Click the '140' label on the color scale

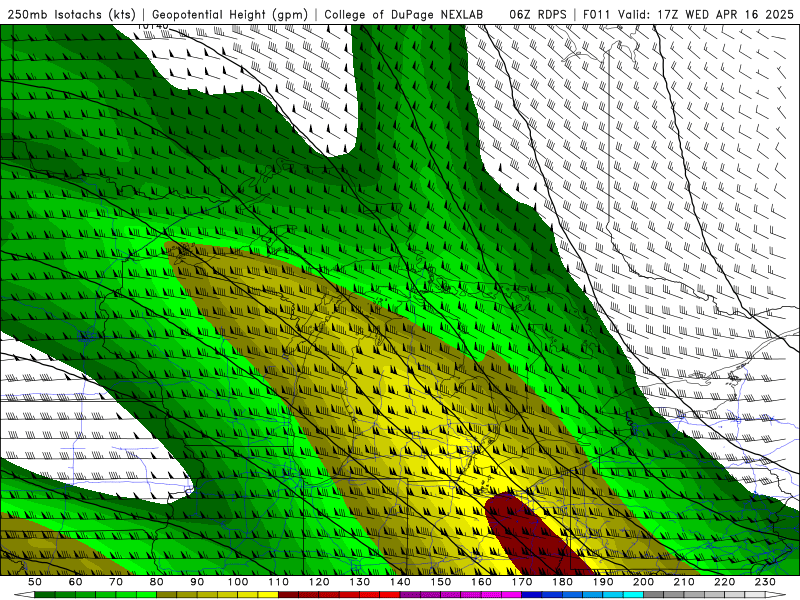[x=400, y=582]
